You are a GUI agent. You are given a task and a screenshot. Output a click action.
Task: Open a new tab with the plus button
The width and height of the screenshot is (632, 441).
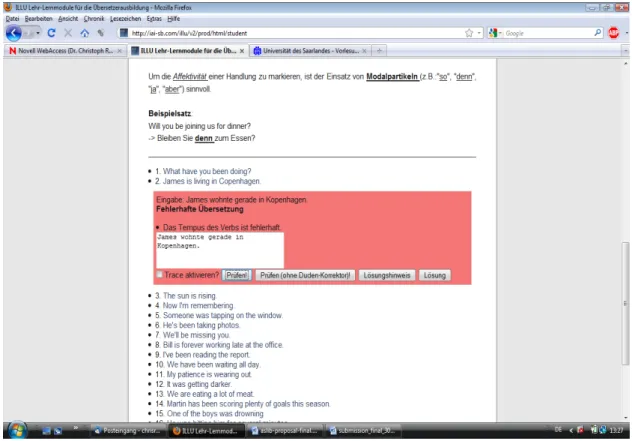[x=379, y=51]
